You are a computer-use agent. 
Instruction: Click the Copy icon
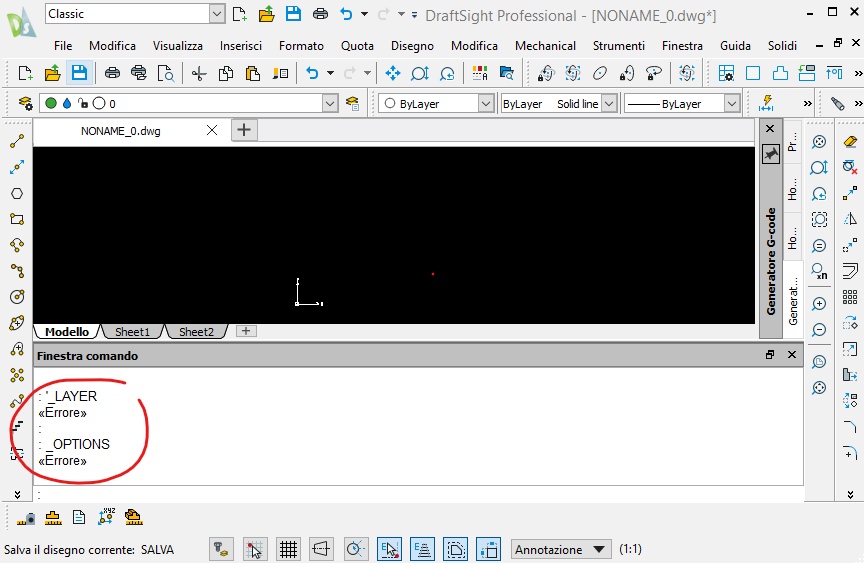tap(226, 73)
